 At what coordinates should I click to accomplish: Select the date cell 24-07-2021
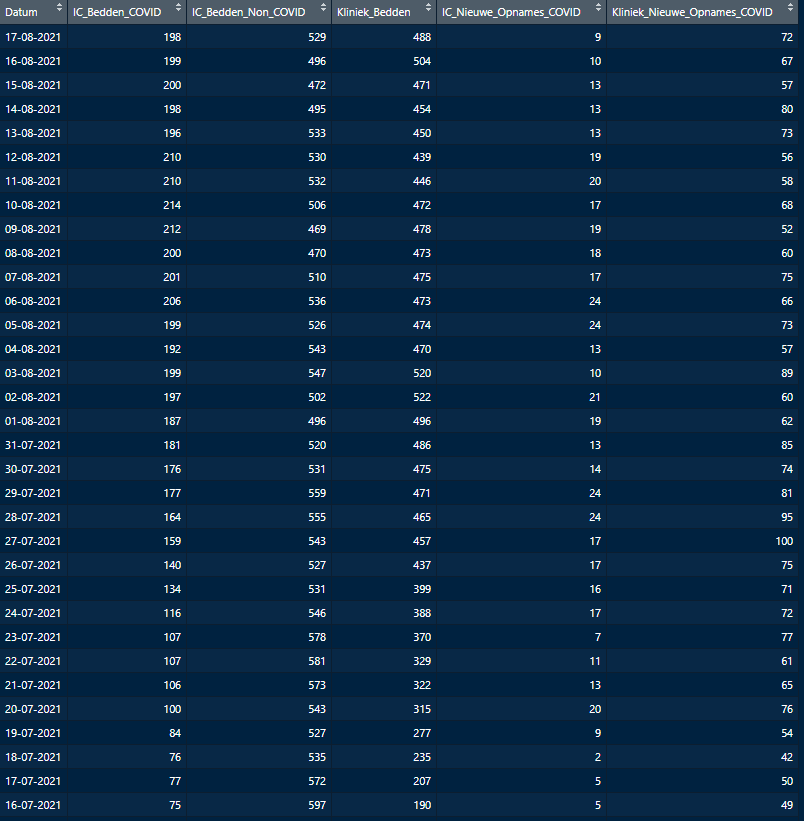click(x=33, y=613)
